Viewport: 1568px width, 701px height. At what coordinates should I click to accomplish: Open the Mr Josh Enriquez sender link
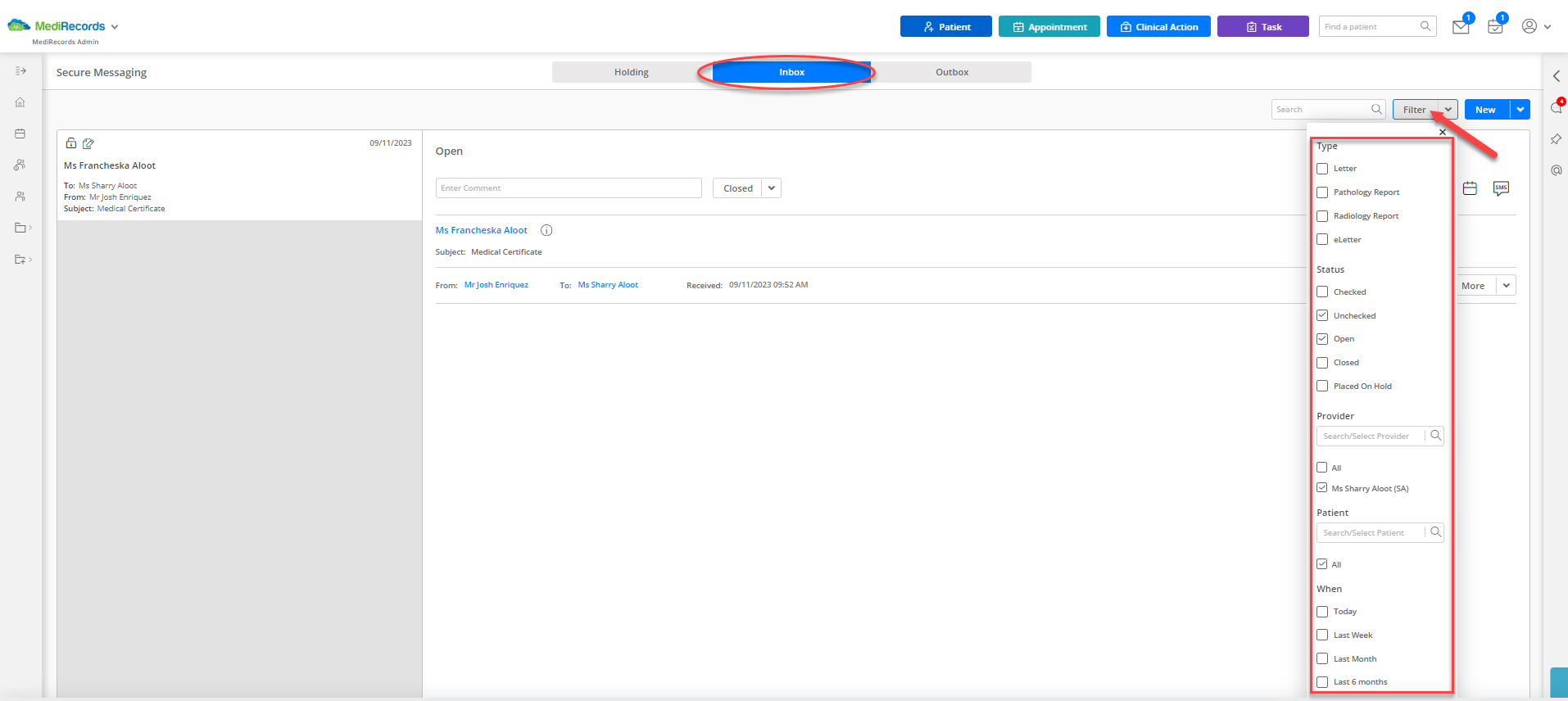pyautogui.click(x=496, y=285)
